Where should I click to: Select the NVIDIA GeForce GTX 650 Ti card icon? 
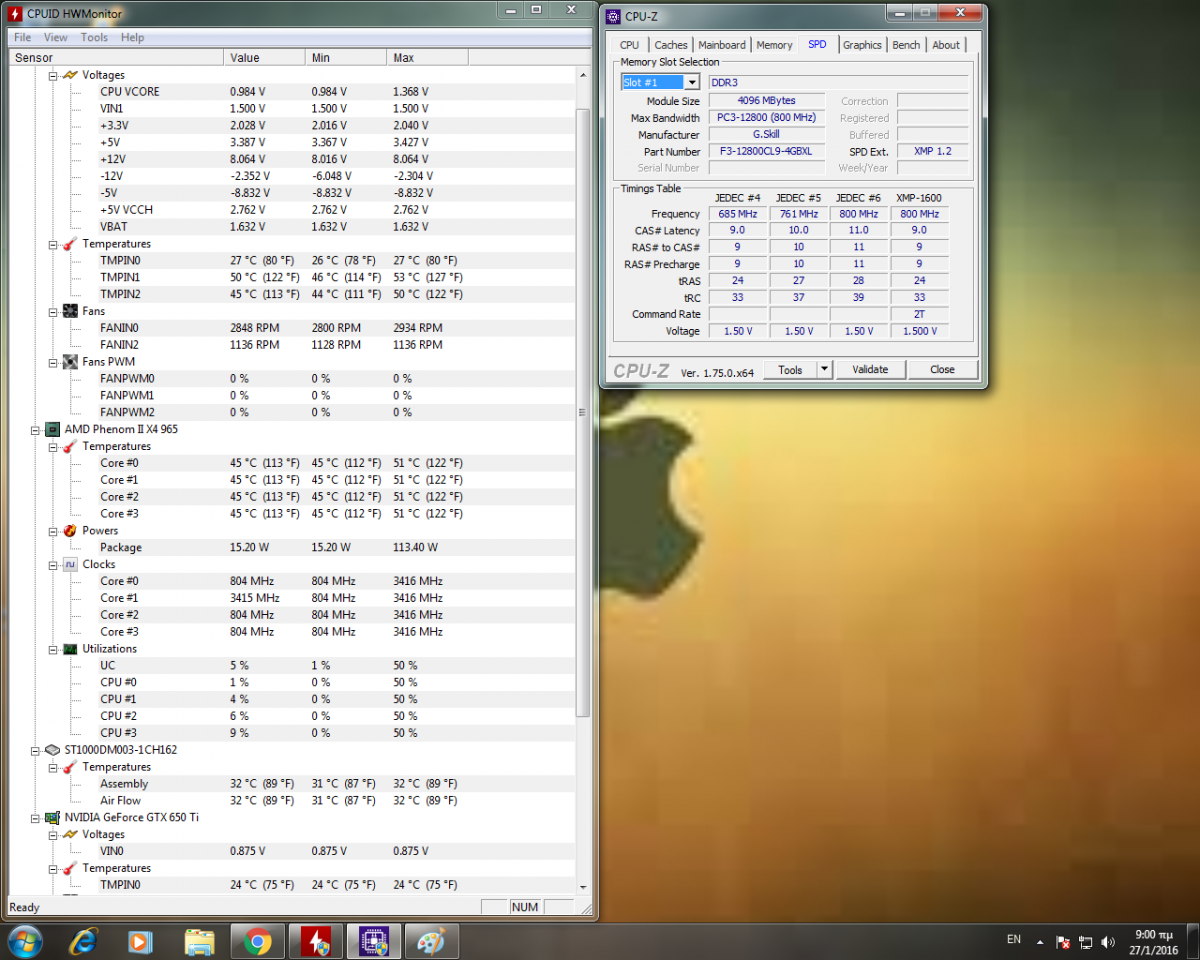coord(52,817)
